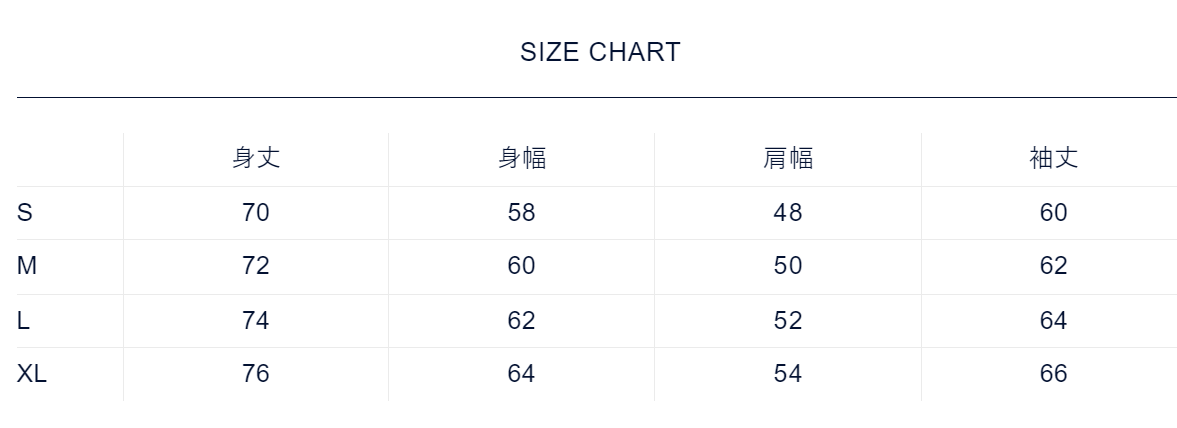Image resolution: width=1177 pixels, height=428 pixels.
Task: Select the 肩幅 column header
Action: coord(788,158)
